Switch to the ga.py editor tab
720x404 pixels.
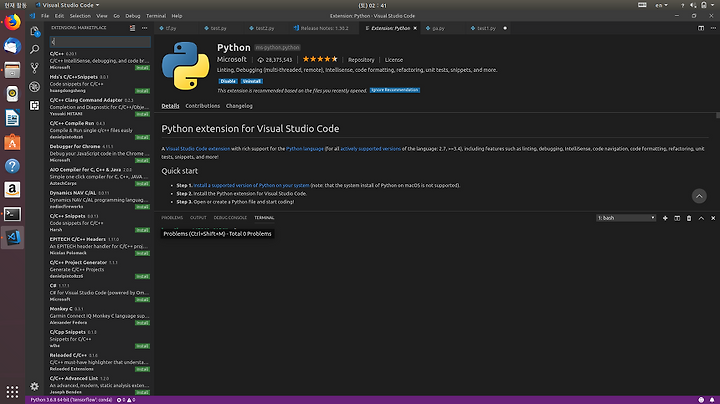click(x=439, y=28)
